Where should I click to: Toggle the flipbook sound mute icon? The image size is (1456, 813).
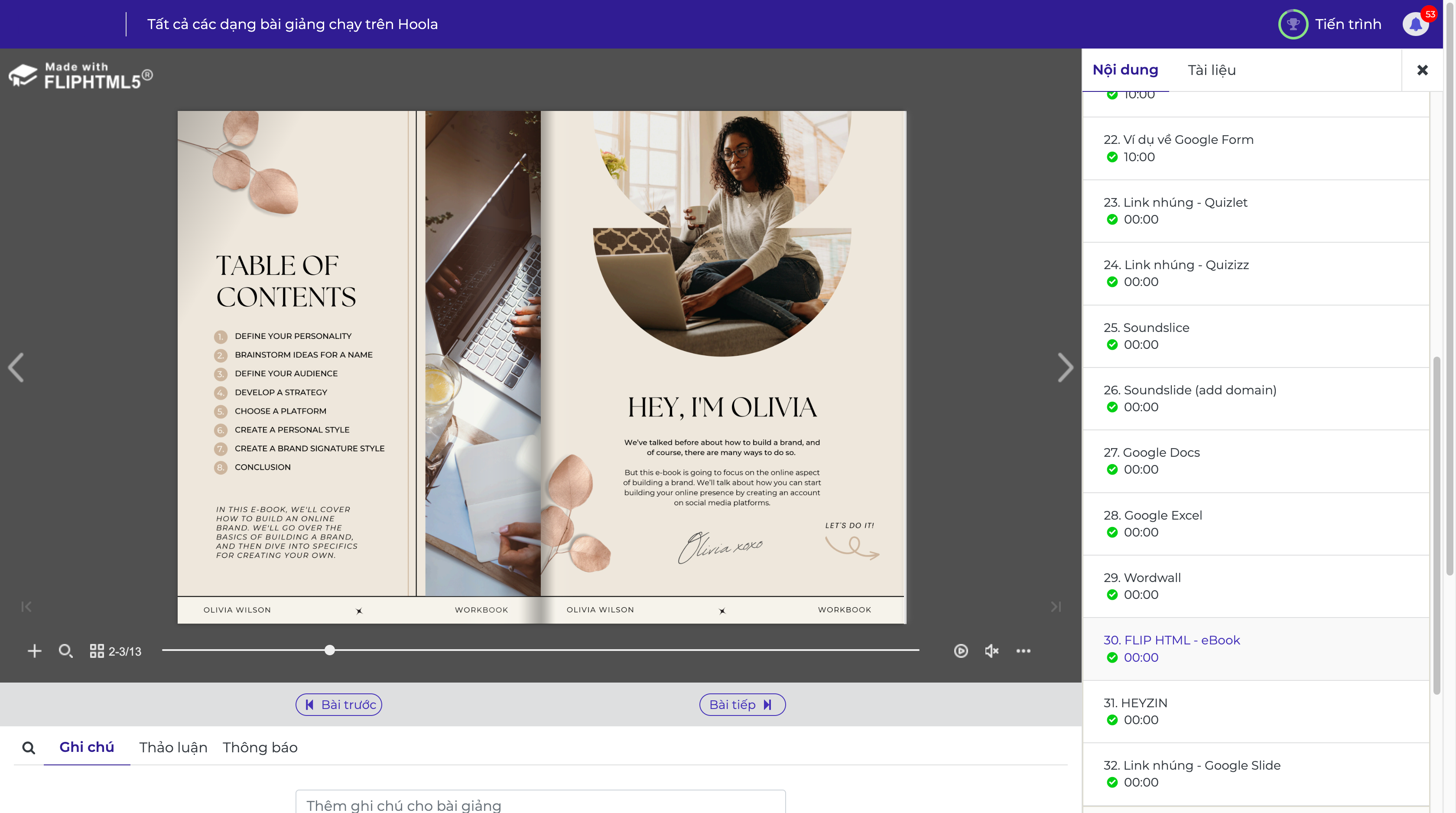pos(991,651)
